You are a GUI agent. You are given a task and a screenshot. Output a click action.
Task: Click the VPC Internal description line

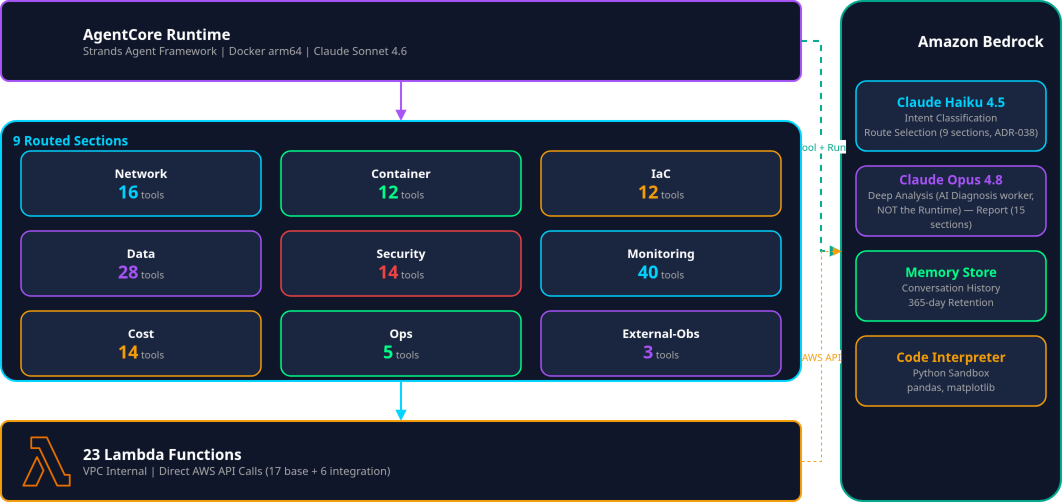click(x=237, y=471)
